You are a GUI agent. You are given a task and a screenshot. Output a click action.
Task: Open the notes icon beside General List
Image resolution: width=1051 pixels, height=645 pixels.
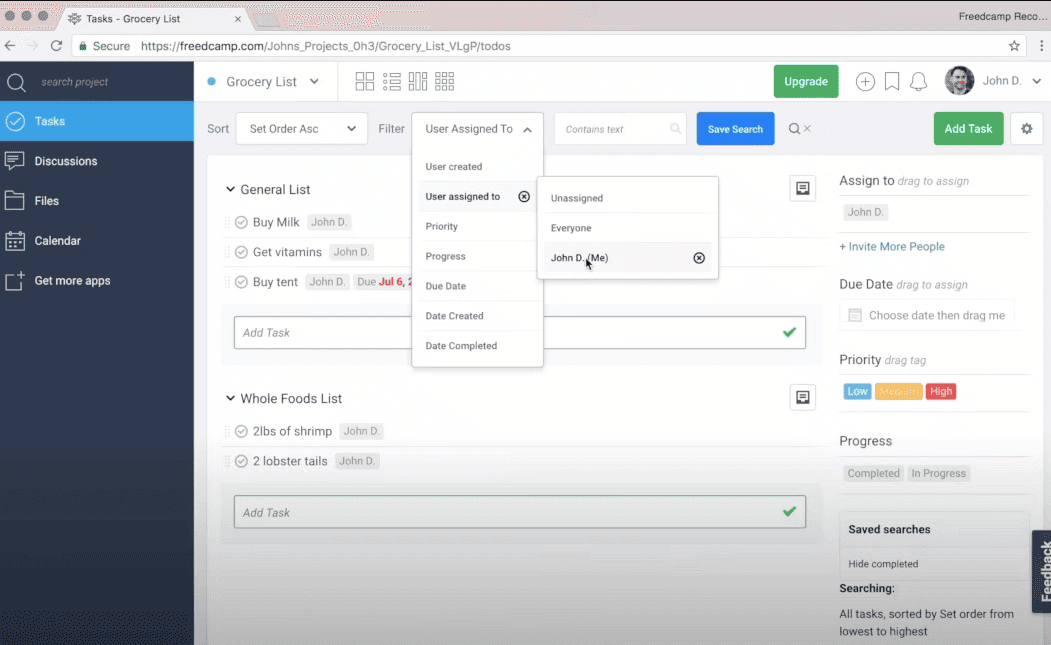[802, 188]
